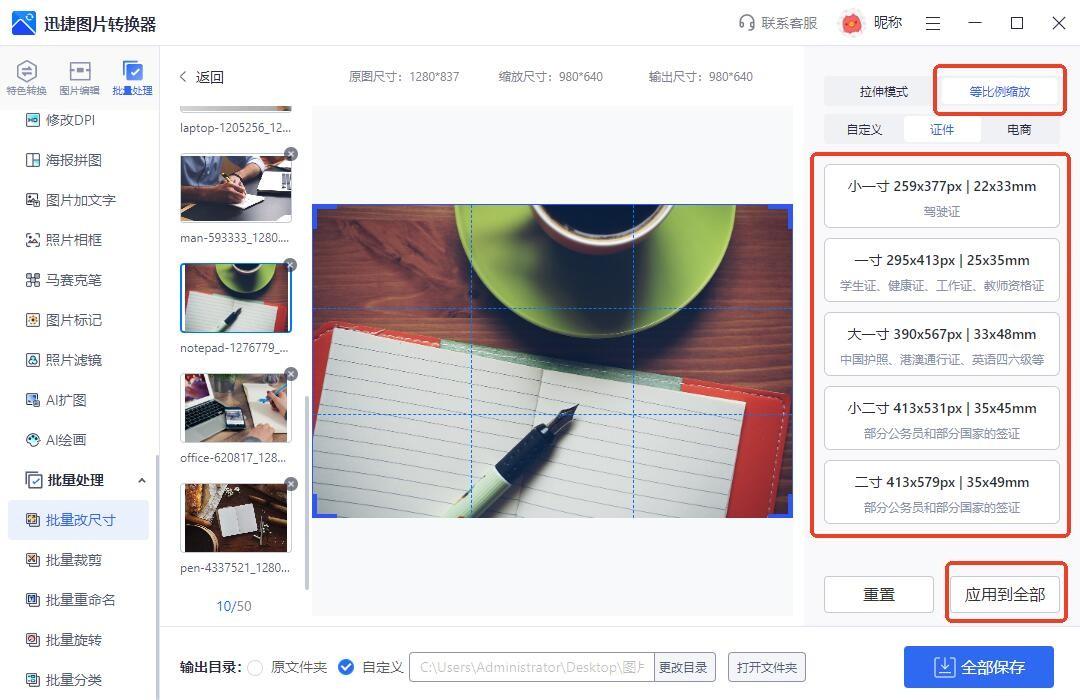Select the 原文件夹 output radio button
1080x700 pixels.
coord(256,667)
